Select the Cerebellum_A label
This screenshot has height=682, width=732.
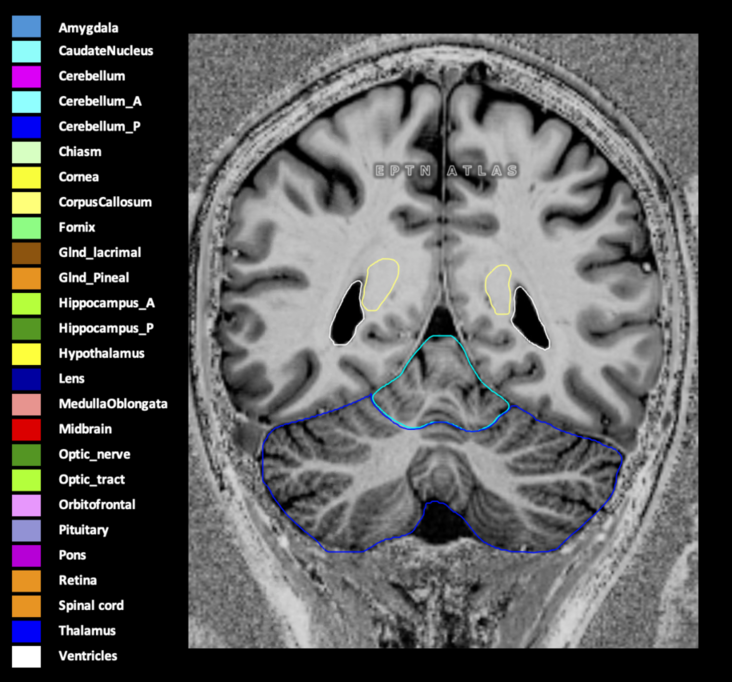(x=100, y=101)
